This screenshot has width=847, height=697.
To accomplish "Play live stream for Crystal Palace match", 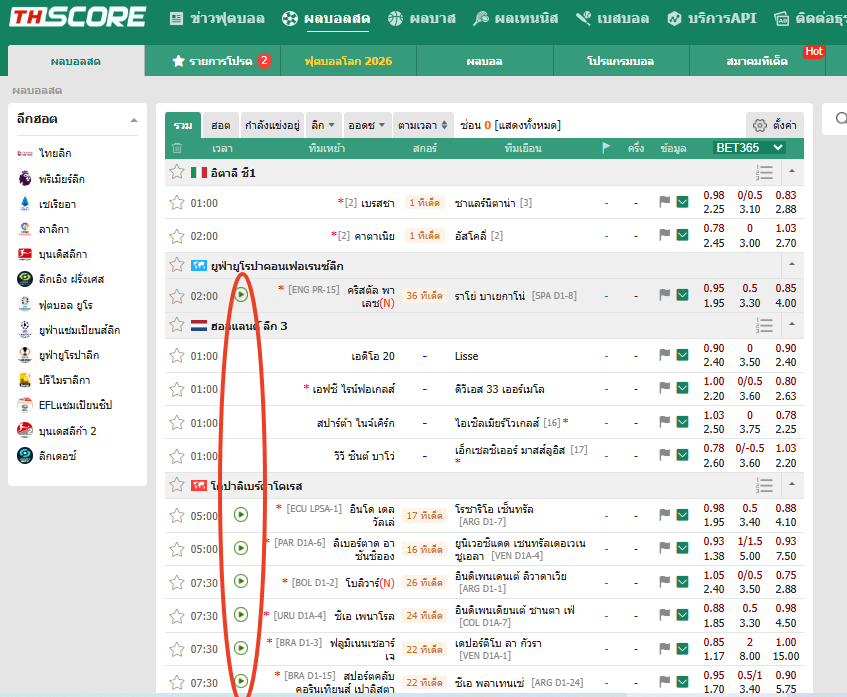I will pos(241,295).
